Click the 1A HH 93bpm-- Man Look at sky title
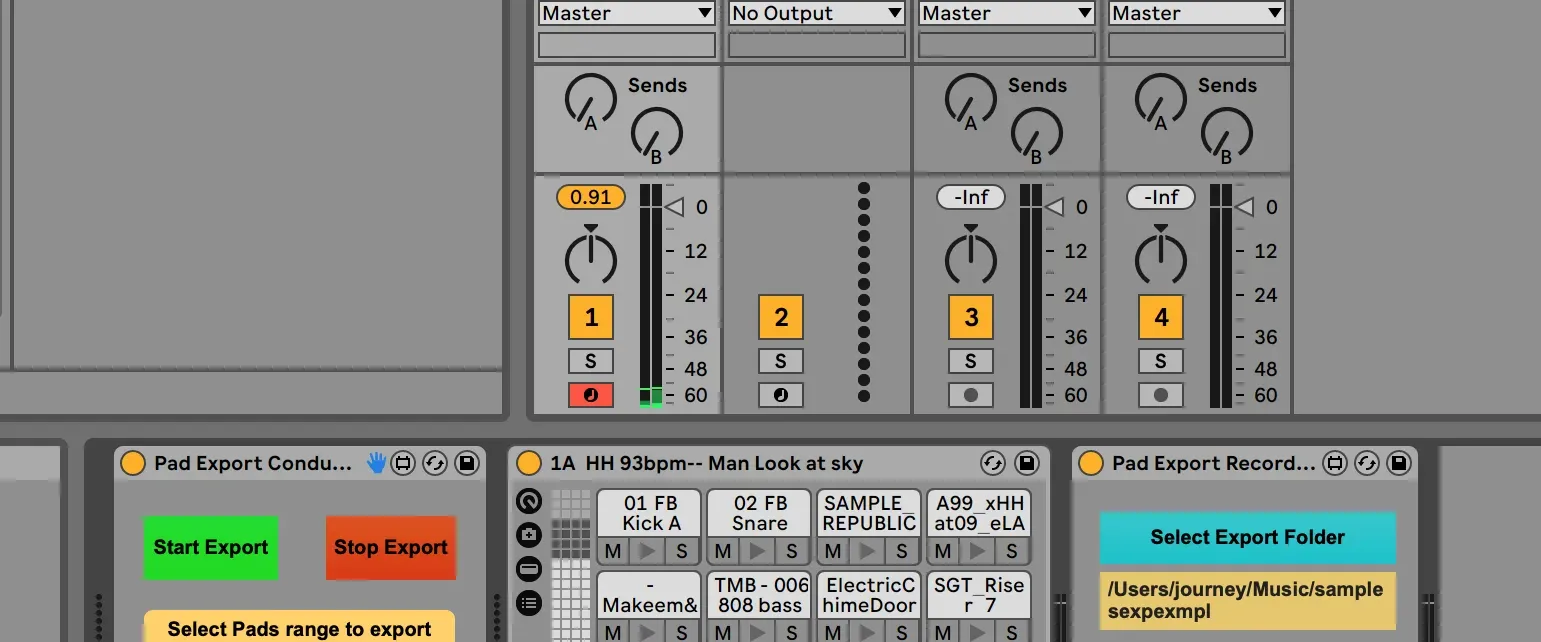Image resolution: width=1541 pixels, height=642 pixels. (x=705, y=463)
